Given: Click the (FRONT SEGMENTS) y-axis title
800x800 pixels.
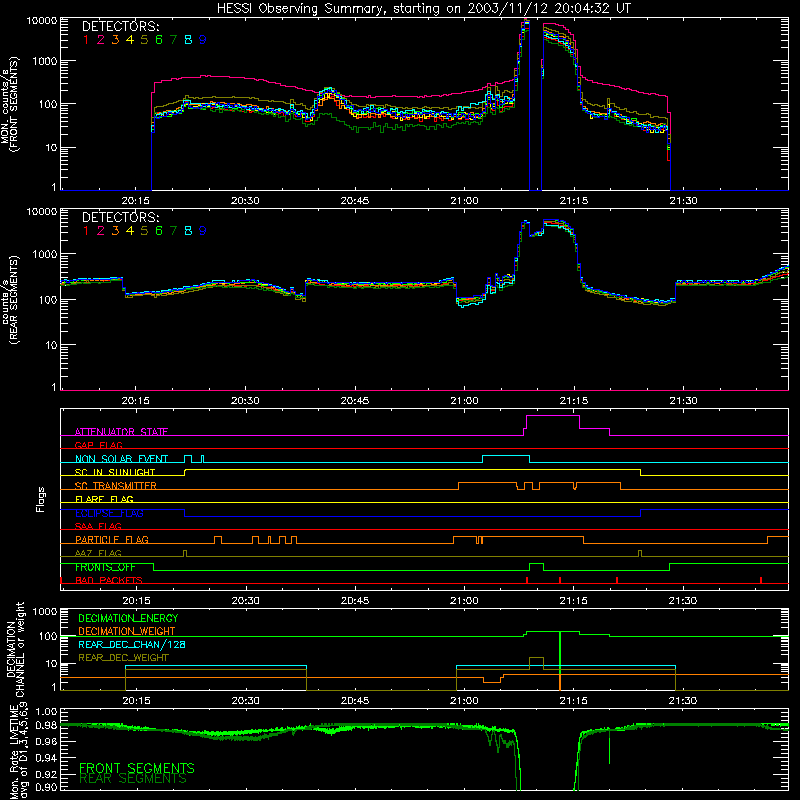Looking at the screenshot, I should click(14, 104).
